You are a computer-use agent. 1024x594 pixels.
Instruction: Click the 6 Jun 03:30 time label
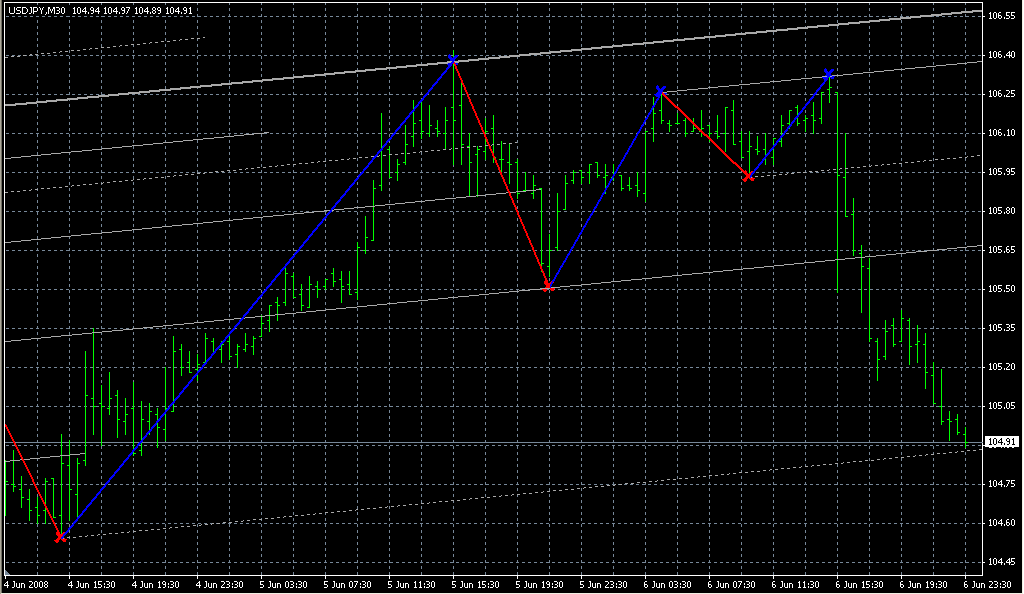pyautogui.click(x=667, y=584)
